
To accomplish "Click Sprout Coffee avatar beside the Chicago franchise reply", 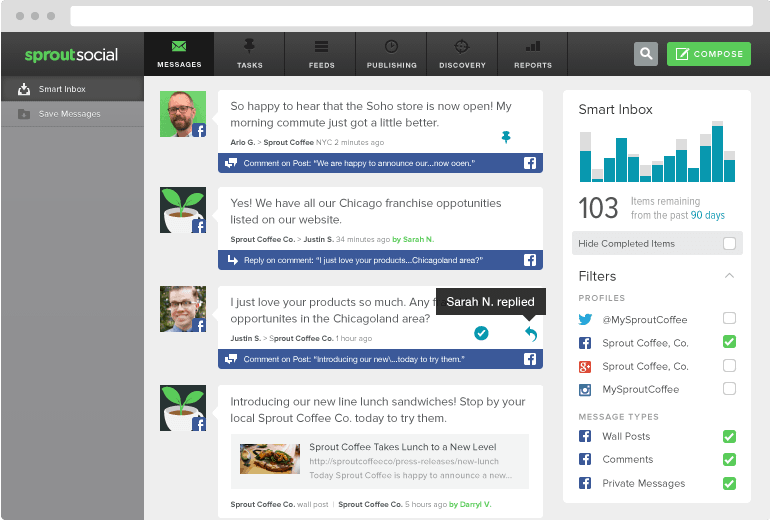I will click(x=183, y=210).
